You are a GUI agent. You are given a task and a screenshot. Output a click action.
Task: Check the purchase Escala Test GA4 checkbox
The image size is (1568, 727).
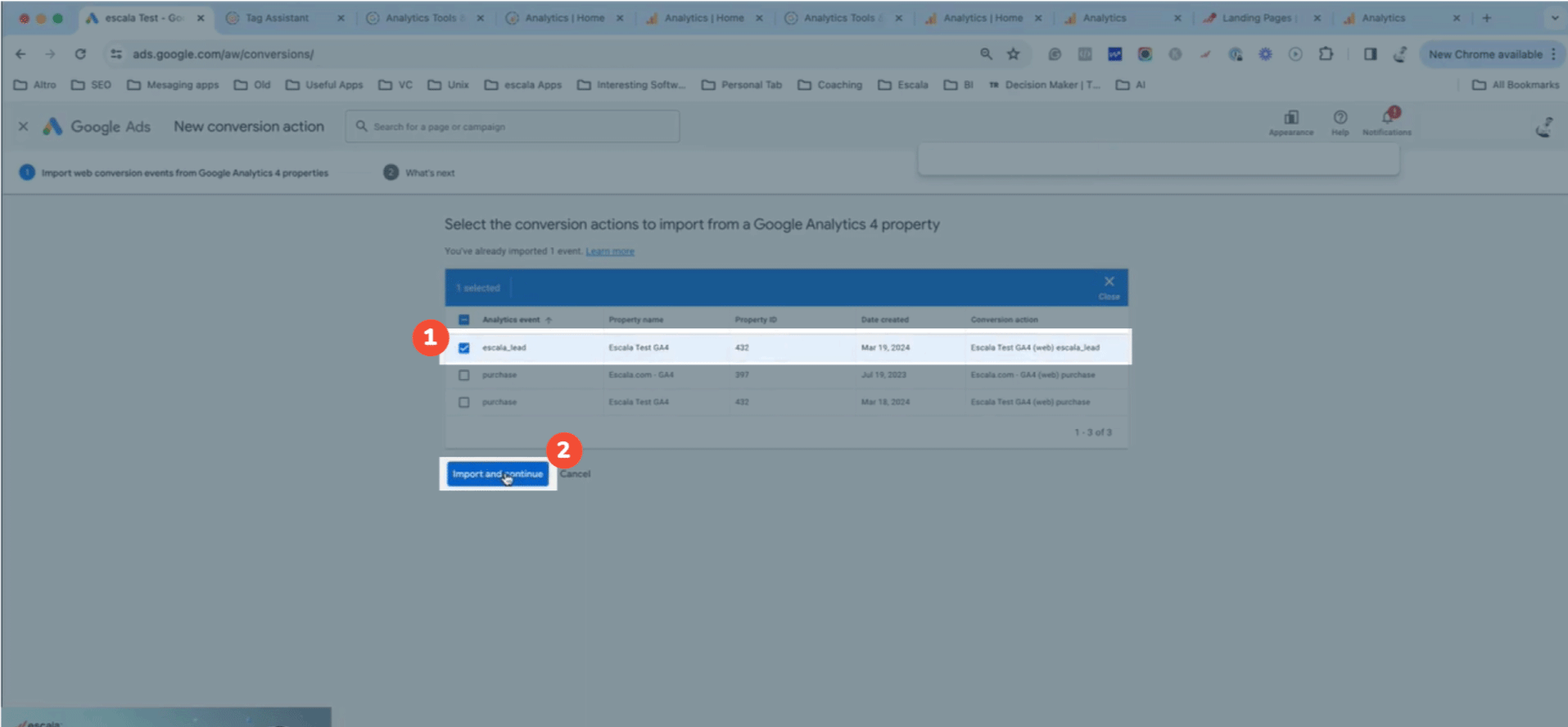point(464,402)
